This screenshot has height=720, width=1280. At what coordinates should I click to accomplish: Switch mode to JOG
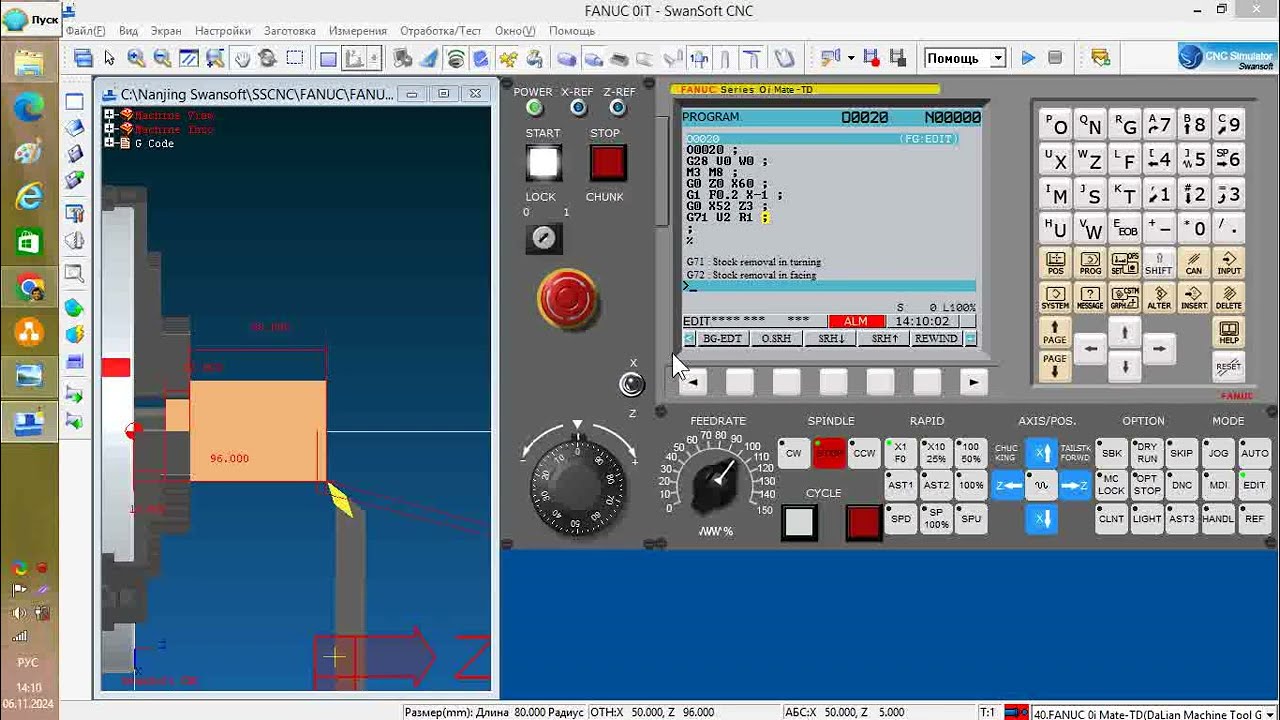tap(1218, 453)
